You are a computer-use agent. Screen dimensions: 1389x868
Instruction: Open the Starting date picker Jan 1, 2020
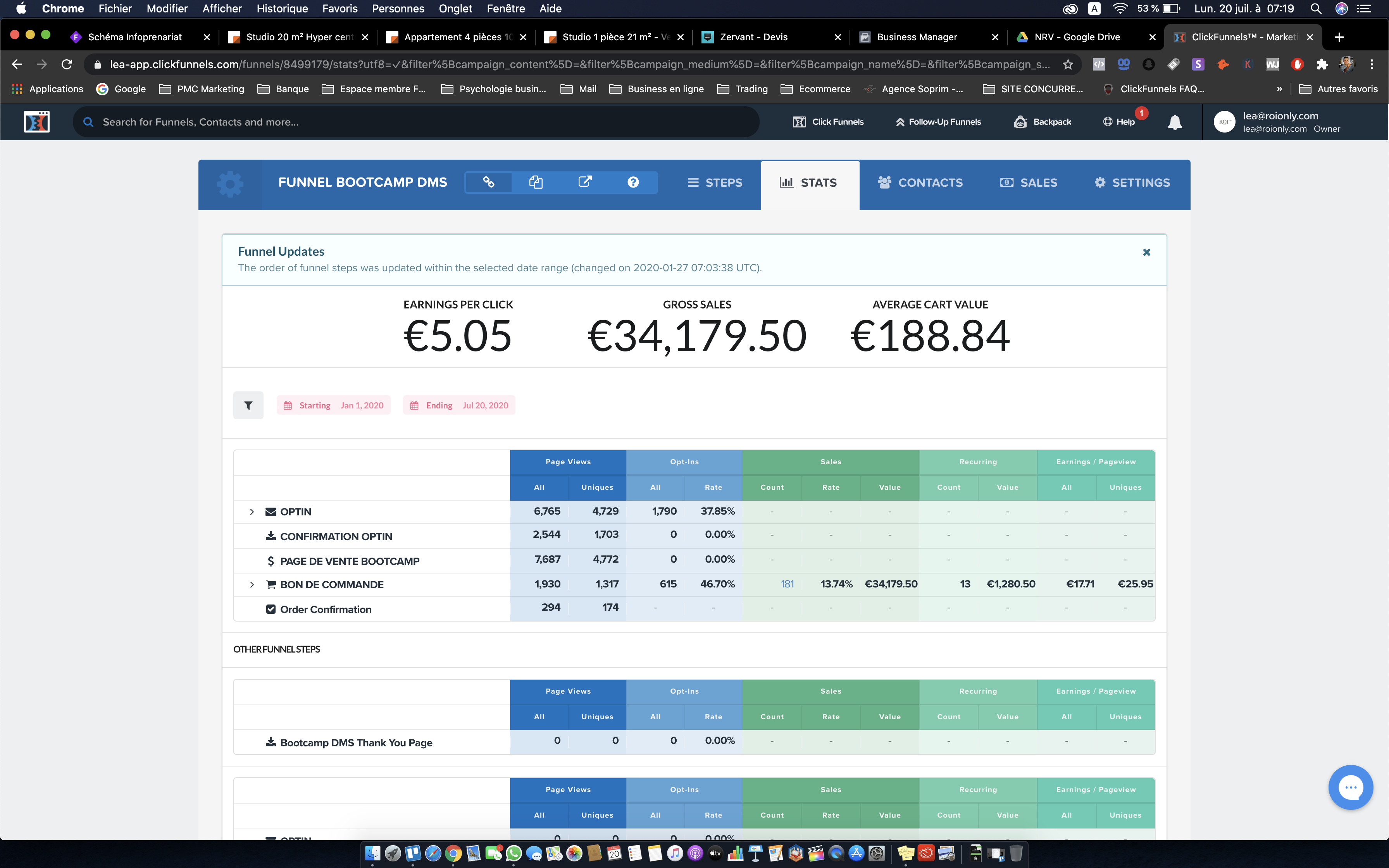[333, 405]
